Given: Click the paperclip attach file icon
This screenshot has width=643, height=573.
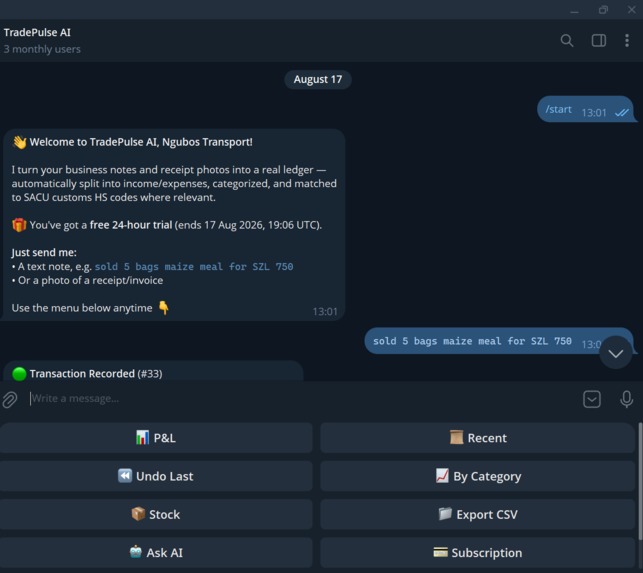Looking at the screenshot, I should coord(10,399).
